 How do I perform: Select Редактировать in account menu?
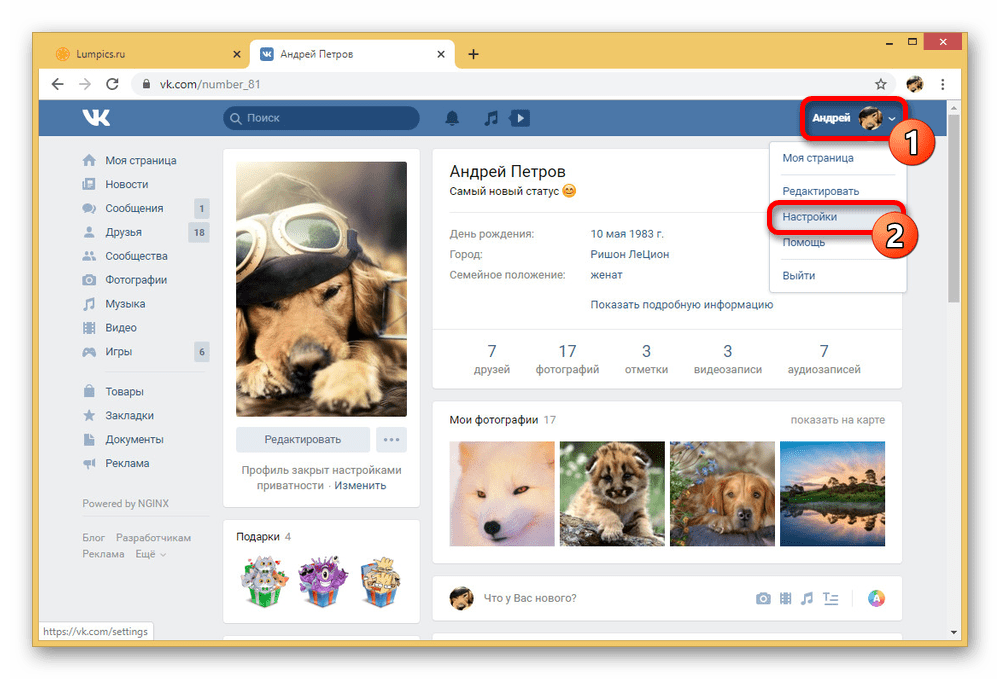(x=820, y=191)
